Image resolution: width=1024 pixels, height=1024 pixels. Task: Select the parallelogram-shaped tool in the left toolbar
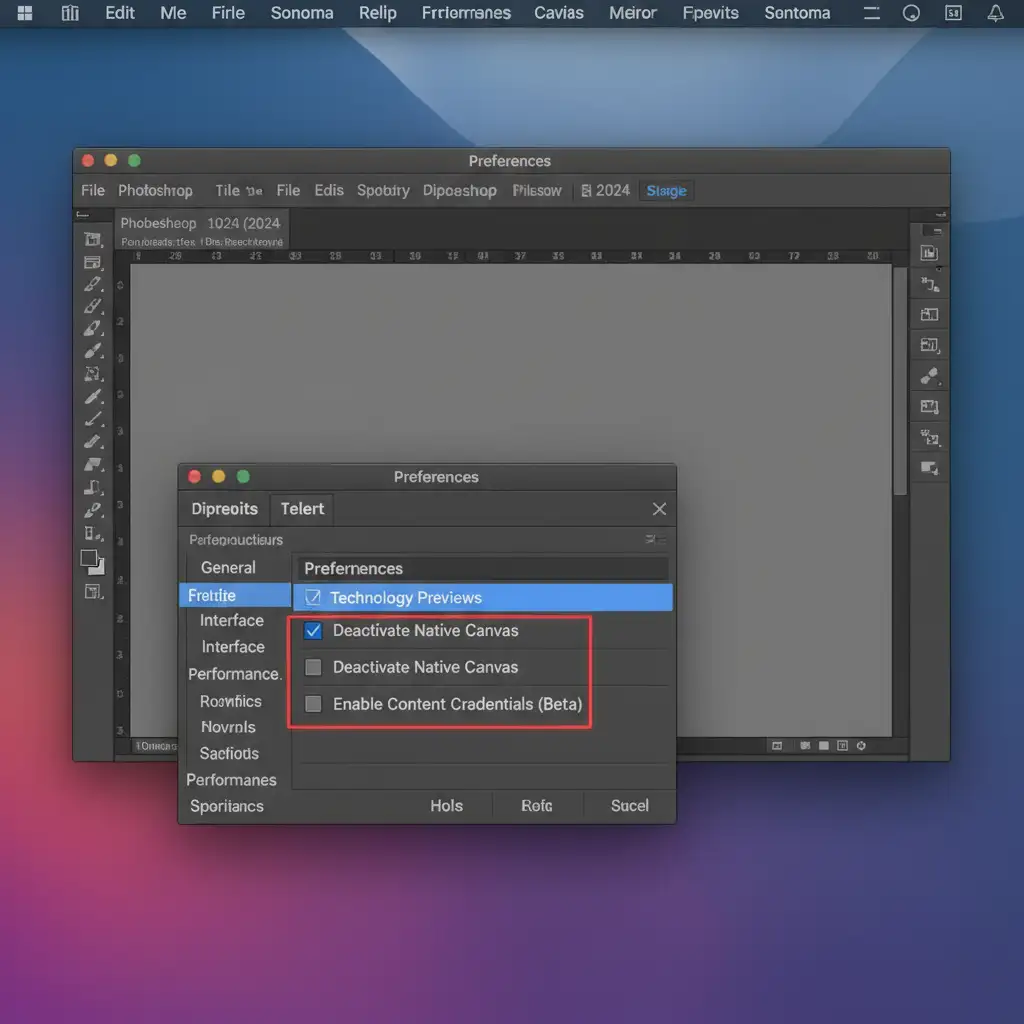point(93,464)
